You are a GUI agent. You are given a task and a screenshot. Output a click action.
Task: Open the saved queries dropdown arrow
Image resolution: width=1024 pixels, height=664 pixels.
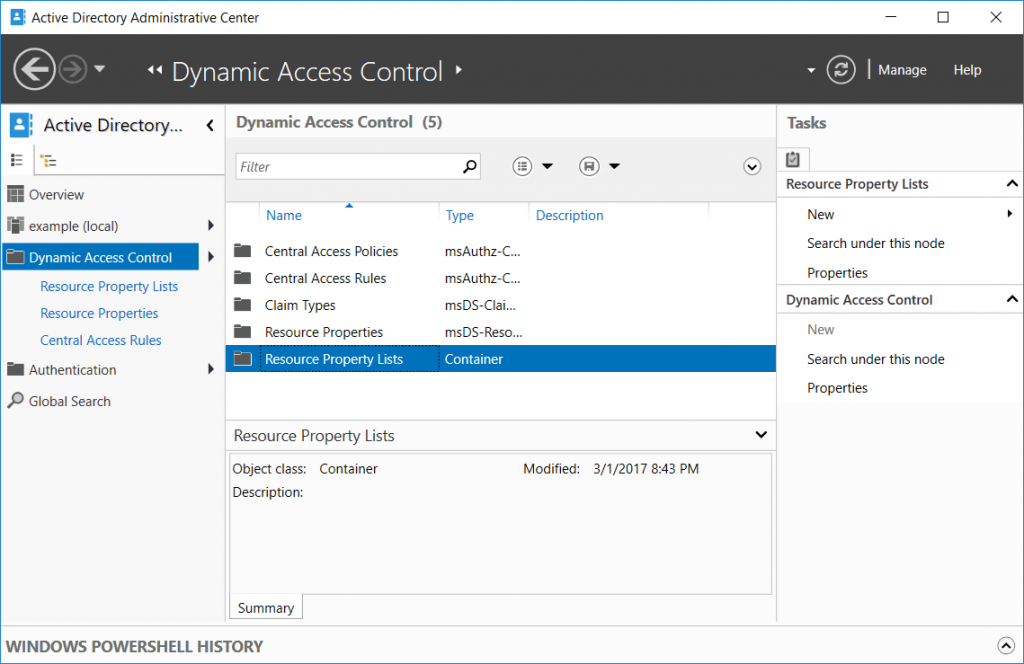[614, 166]
